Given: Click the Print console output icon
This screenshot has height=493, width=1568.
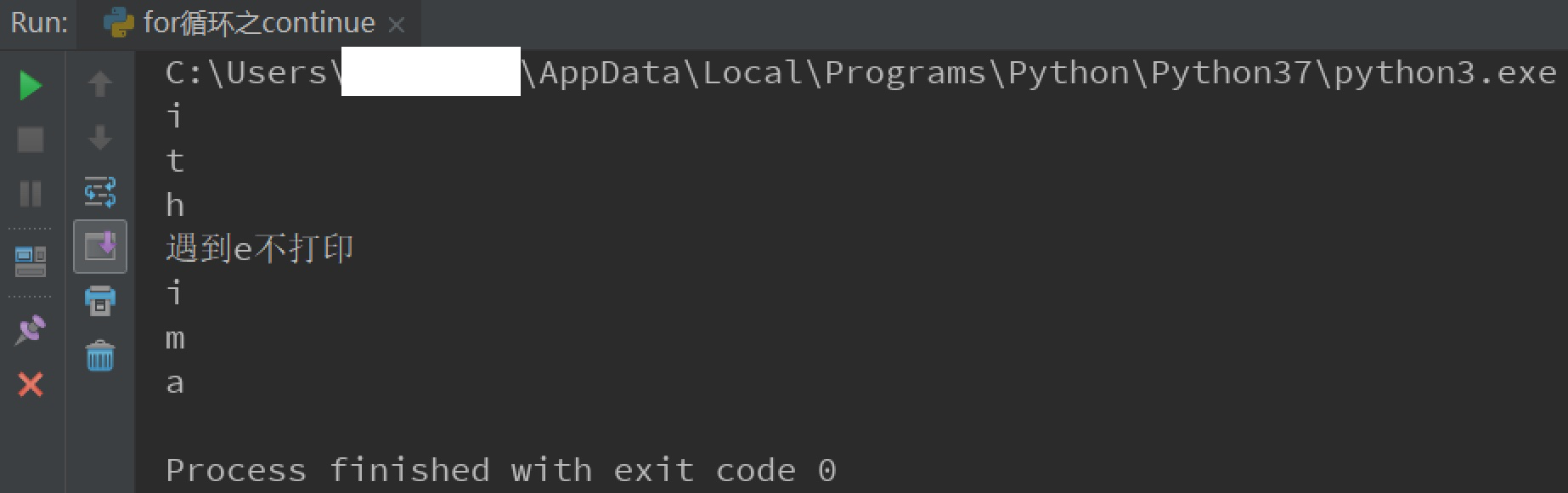Looking at the screenshot, I should [x=100, y=301].
